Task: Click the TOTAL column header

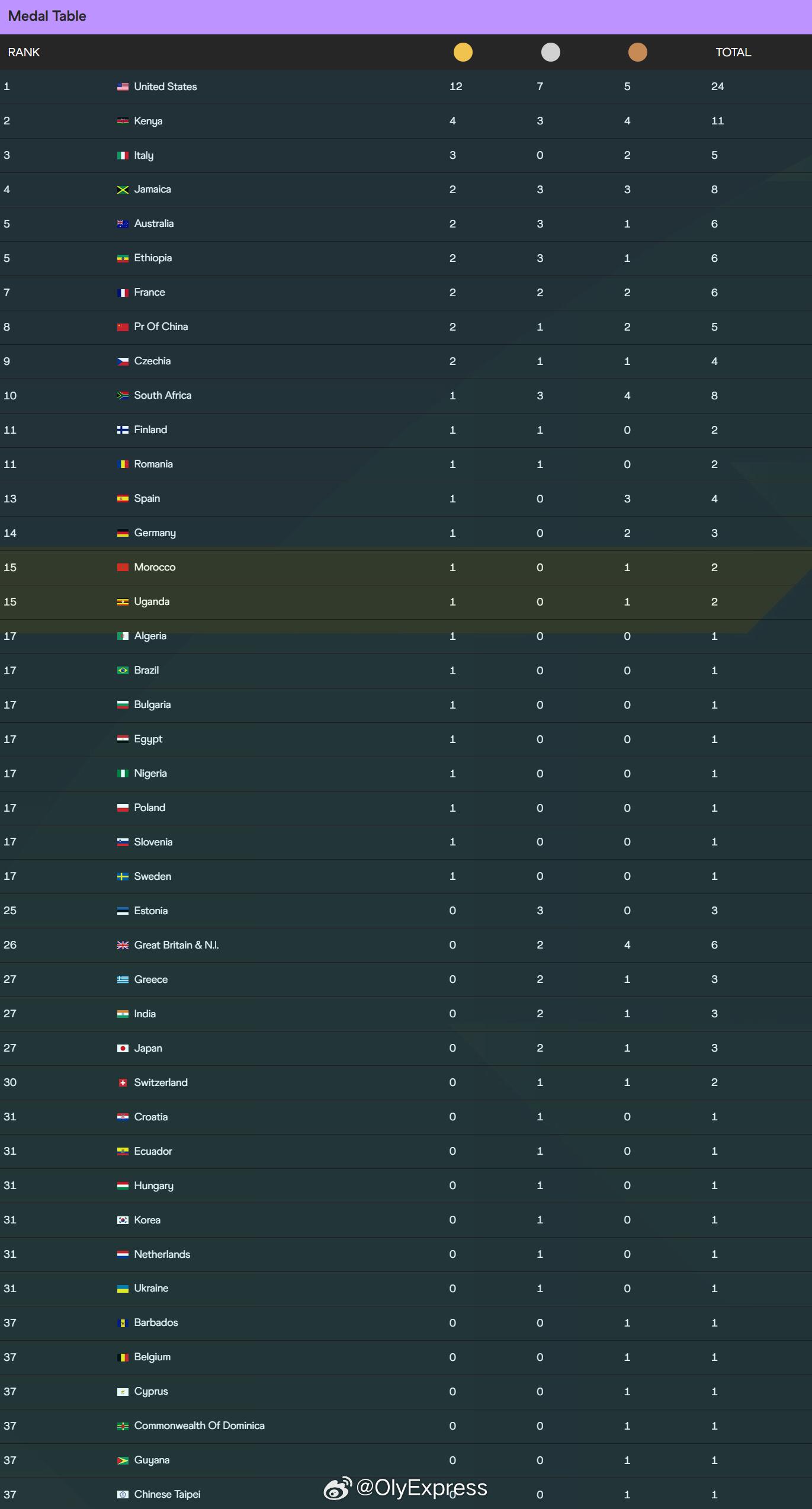Action: click(x=733, y=52)
